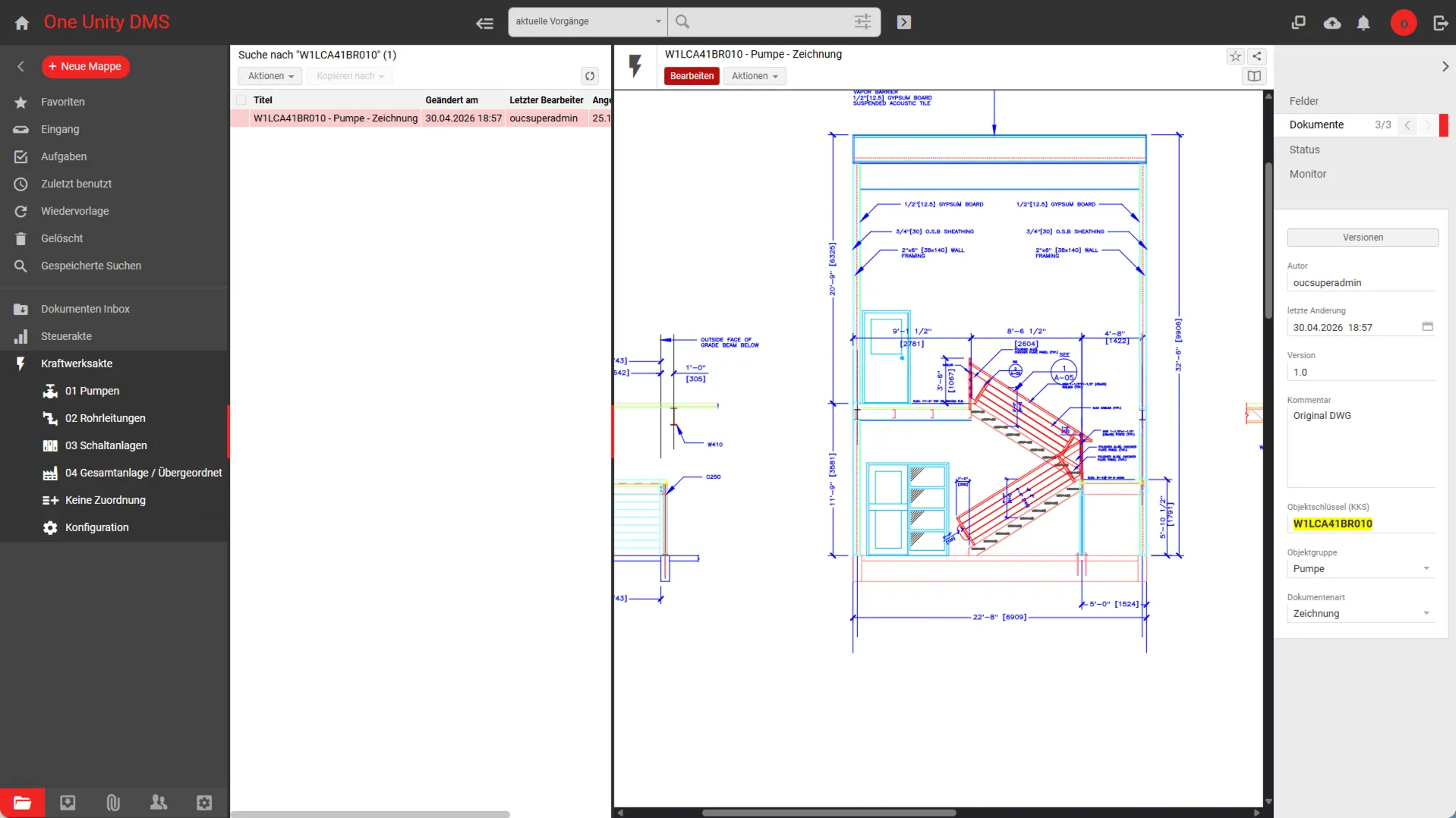The width and height of the screenshot is (1456, 818).
Task: Open the aktuelle Vorgänge dropdown
Action: tap(588, 22)
